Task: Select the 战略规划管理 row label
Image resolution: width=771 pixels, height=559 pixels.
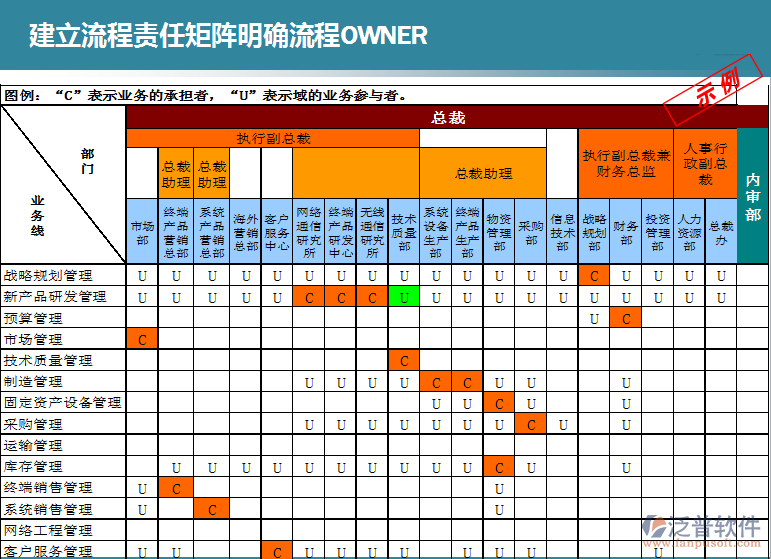Action: [x=48, y=275]
